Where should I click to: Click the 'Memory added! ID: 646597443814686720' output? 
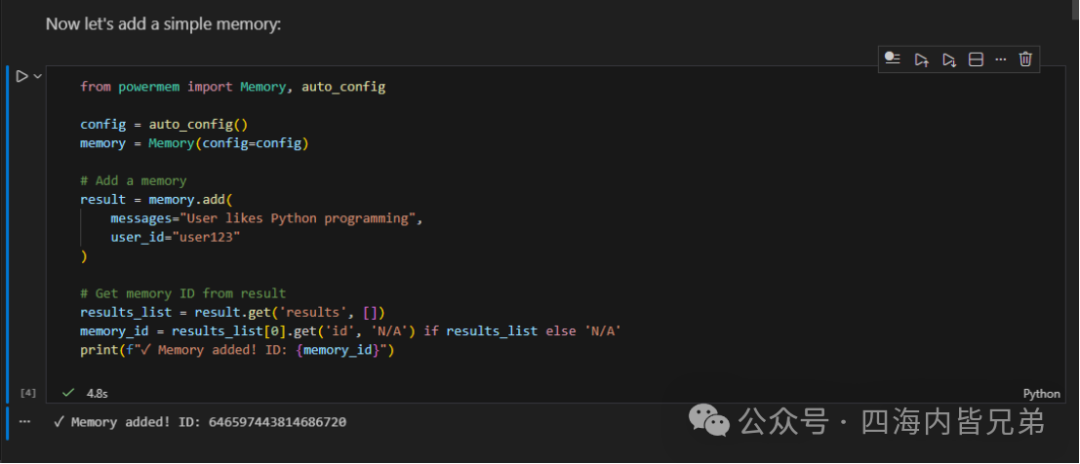tap(200, 422)
